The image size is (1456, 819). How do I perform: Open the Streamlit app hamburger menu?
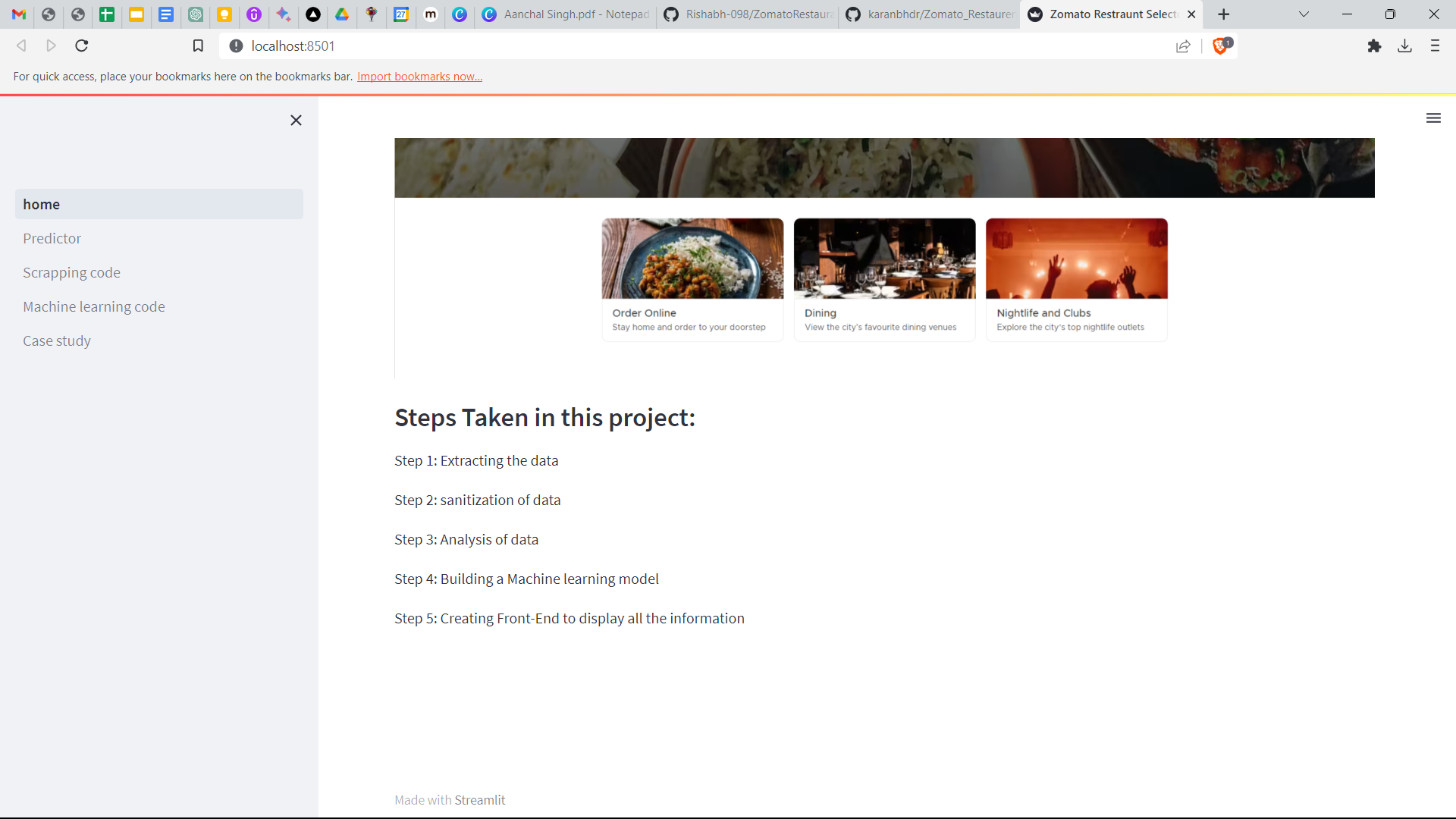coord(1433,118)
